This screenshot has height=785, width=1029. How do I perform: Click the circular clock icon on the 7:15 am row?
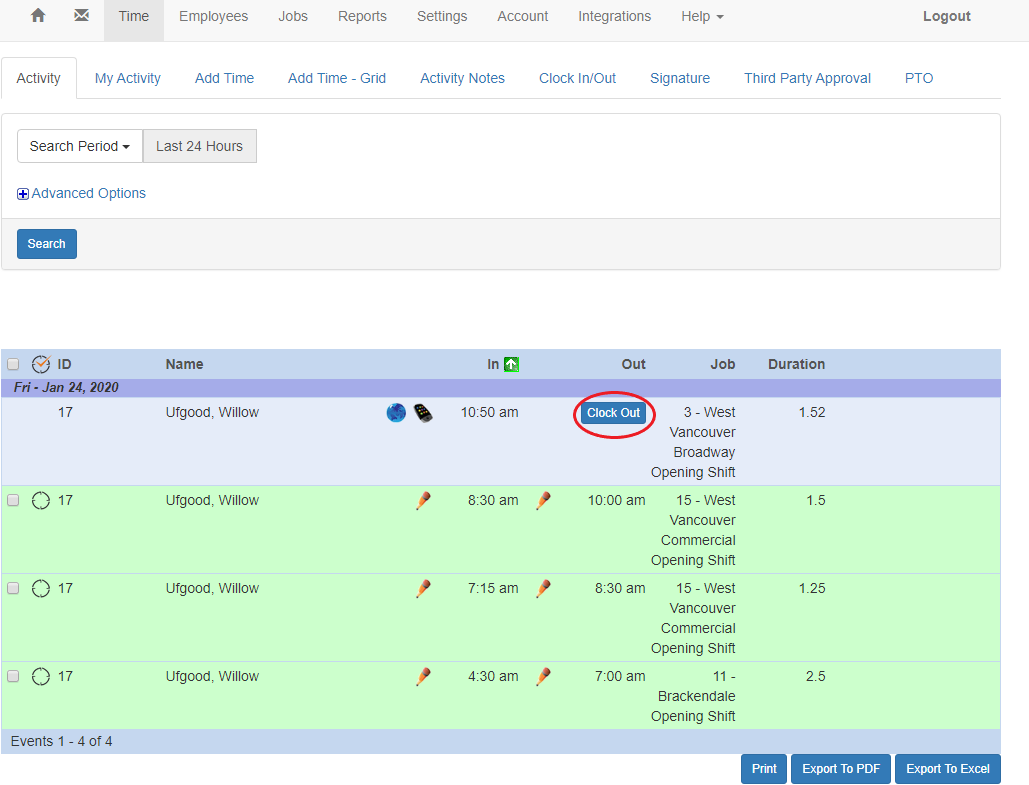coord(41,588)
